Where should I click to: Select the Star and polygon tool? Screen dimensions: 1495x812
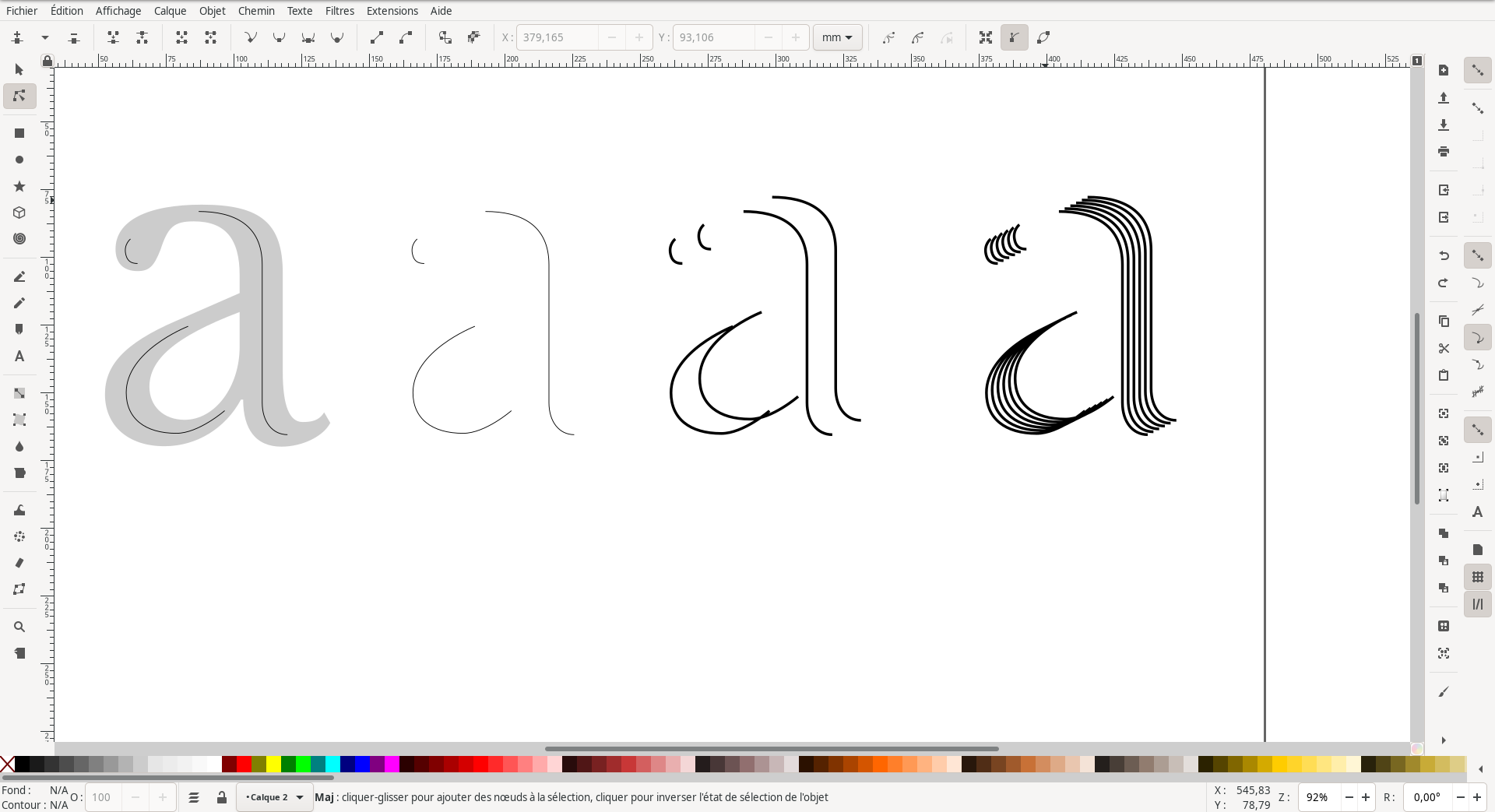[x=19, y=186]
